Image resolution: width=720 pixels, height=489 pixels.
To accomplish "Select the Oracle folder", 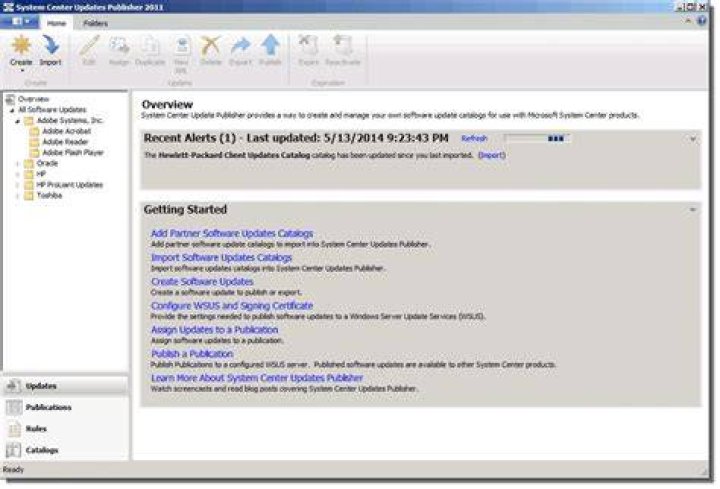I will [47, 163].
